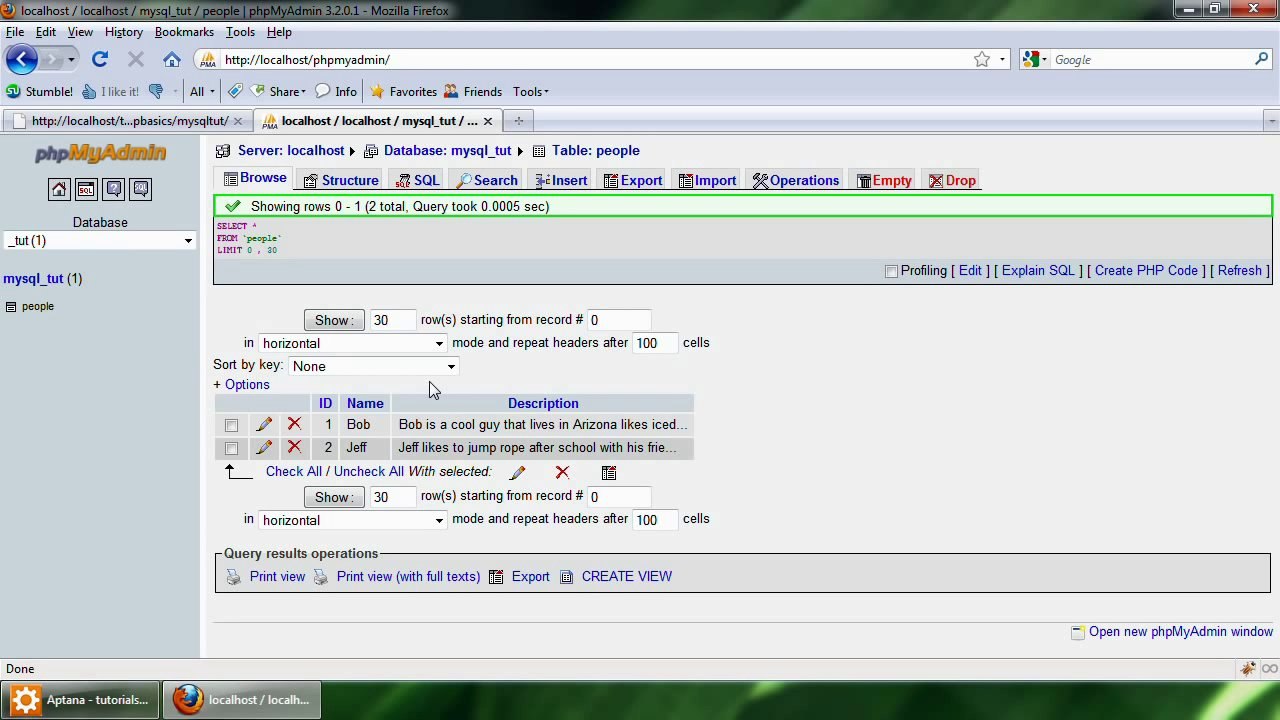Screen dimensions: 1280x720
Task: Open SQL query window icon in sidebar
Action: tap(86, 189)
